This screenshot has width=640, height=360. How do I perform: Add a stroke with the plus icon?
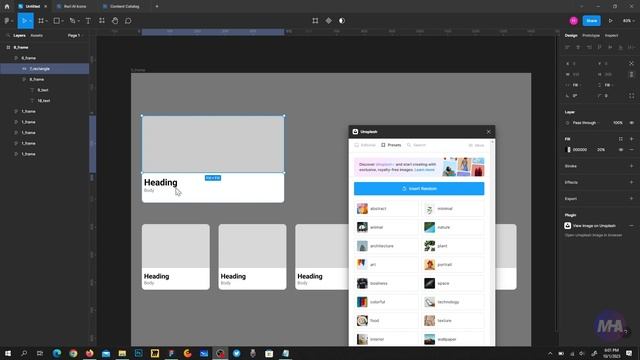631,166
